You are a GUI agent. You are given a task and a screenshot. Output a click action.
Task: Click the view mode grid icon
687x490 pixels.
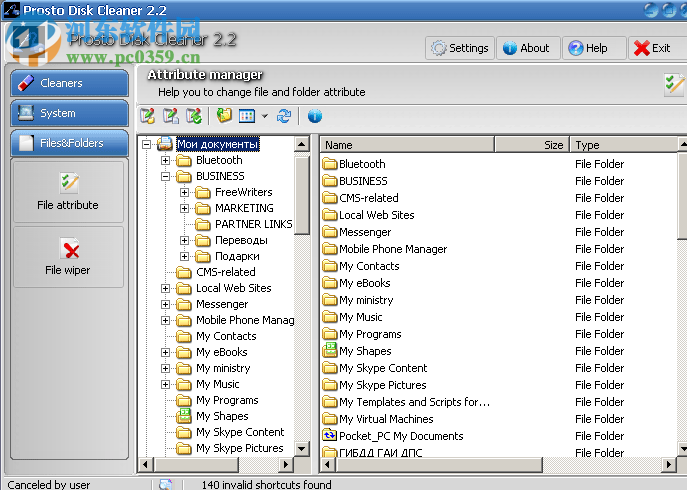[247, 116]
